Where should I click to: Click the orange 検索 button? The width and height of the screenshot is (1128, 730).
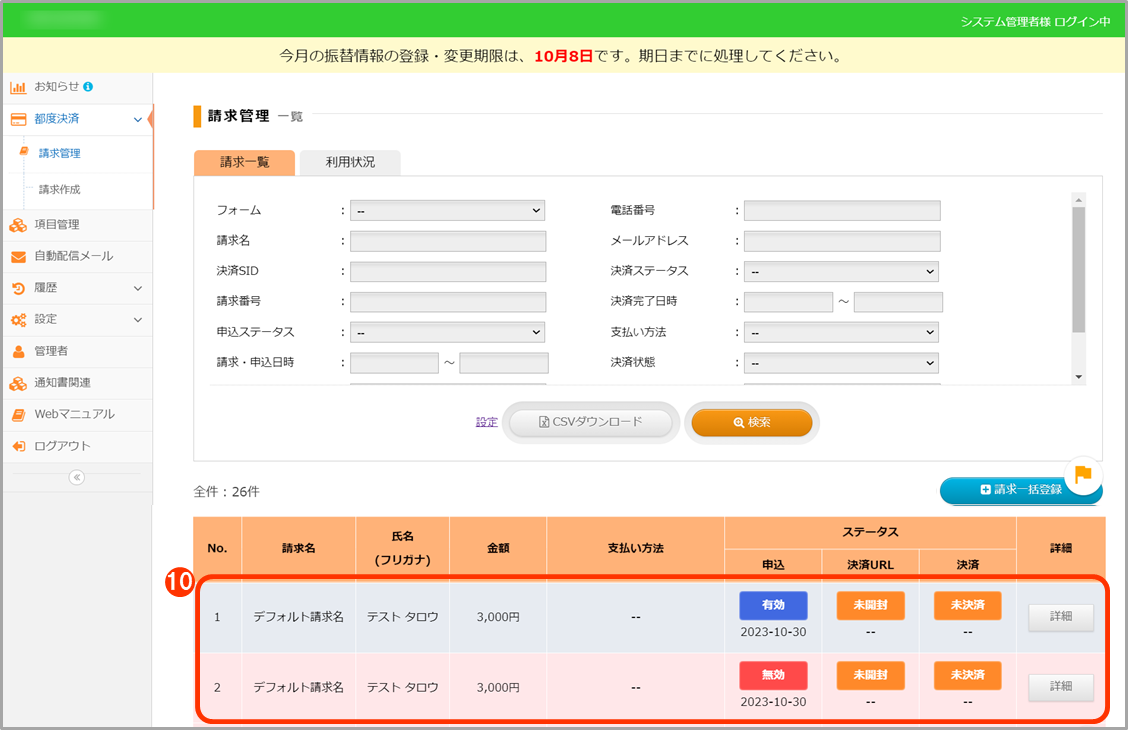tap(752, 423)
